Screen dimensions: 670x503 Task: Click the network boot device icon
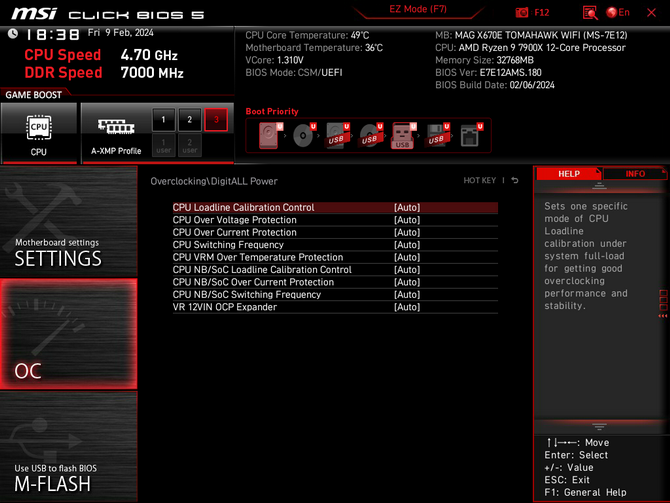[471, 135]
